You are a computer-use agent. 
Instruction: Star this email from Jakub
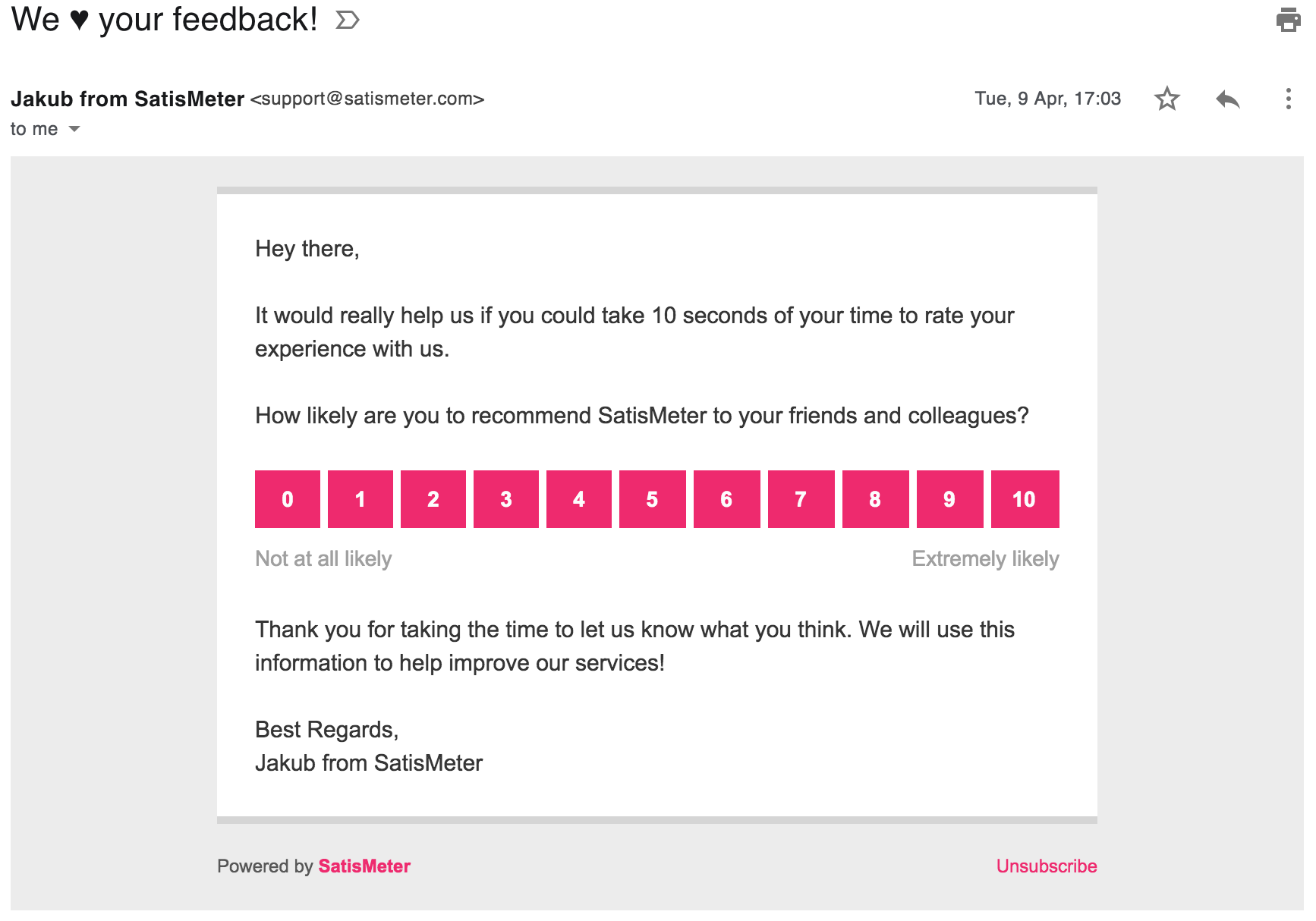tap(1167, 99)
